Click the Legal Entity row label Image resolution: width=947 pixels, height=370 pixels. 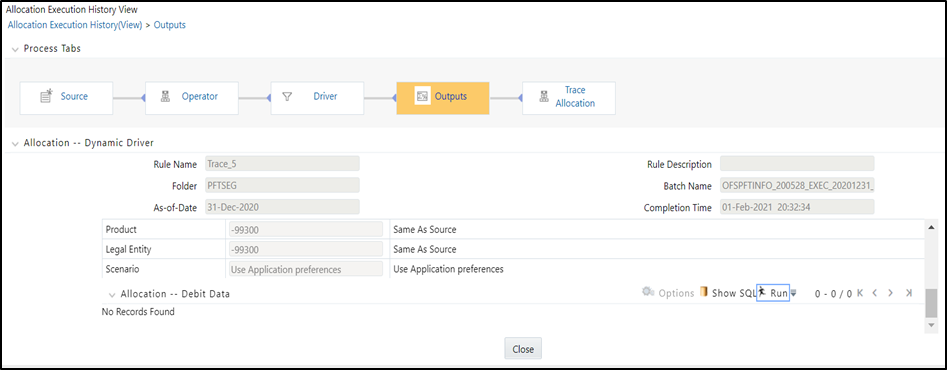(x=129, y=249)
